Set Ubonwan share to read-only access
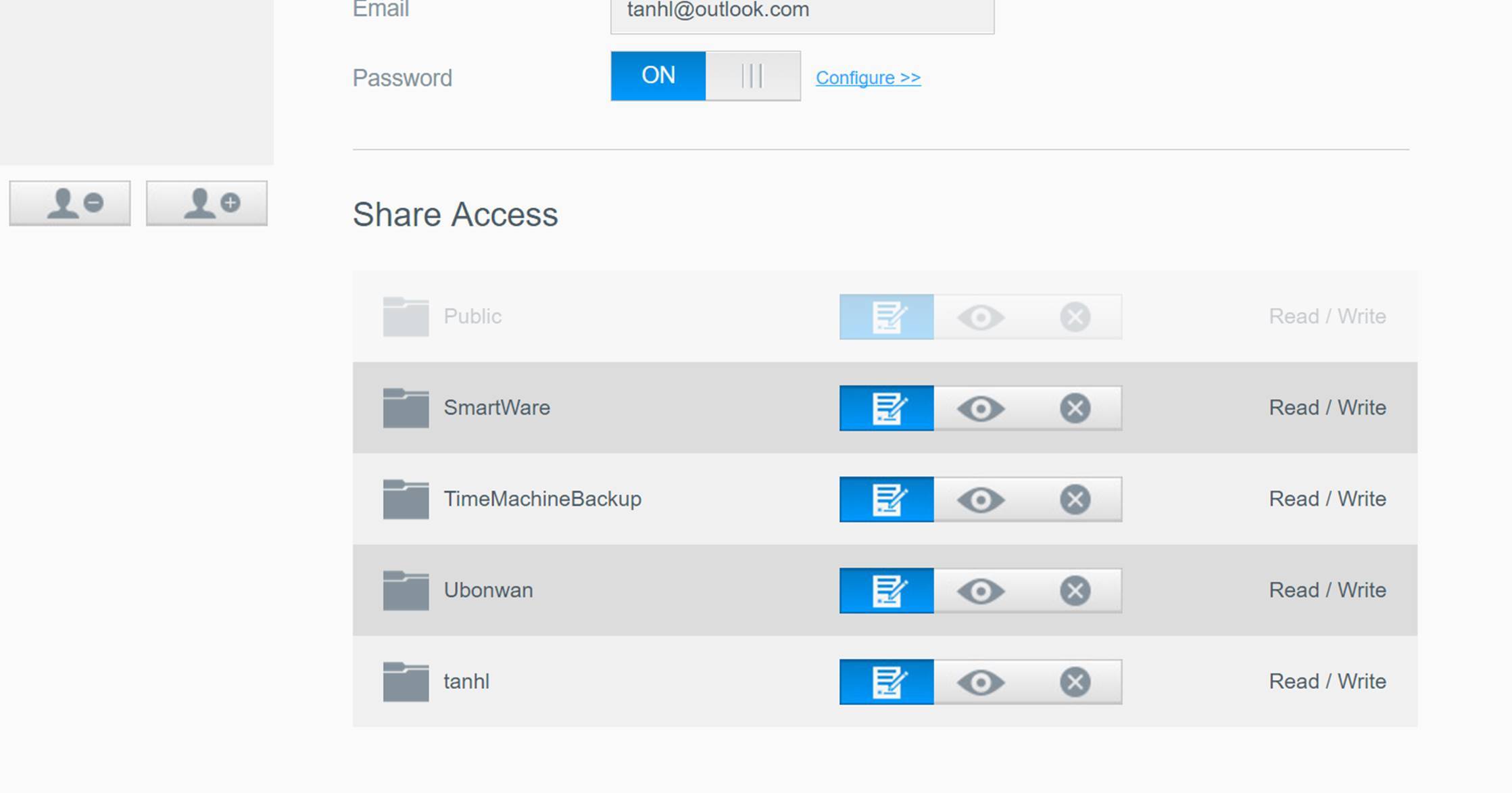The height and width of the screenshot is (793, 1512). coord(981,591)
